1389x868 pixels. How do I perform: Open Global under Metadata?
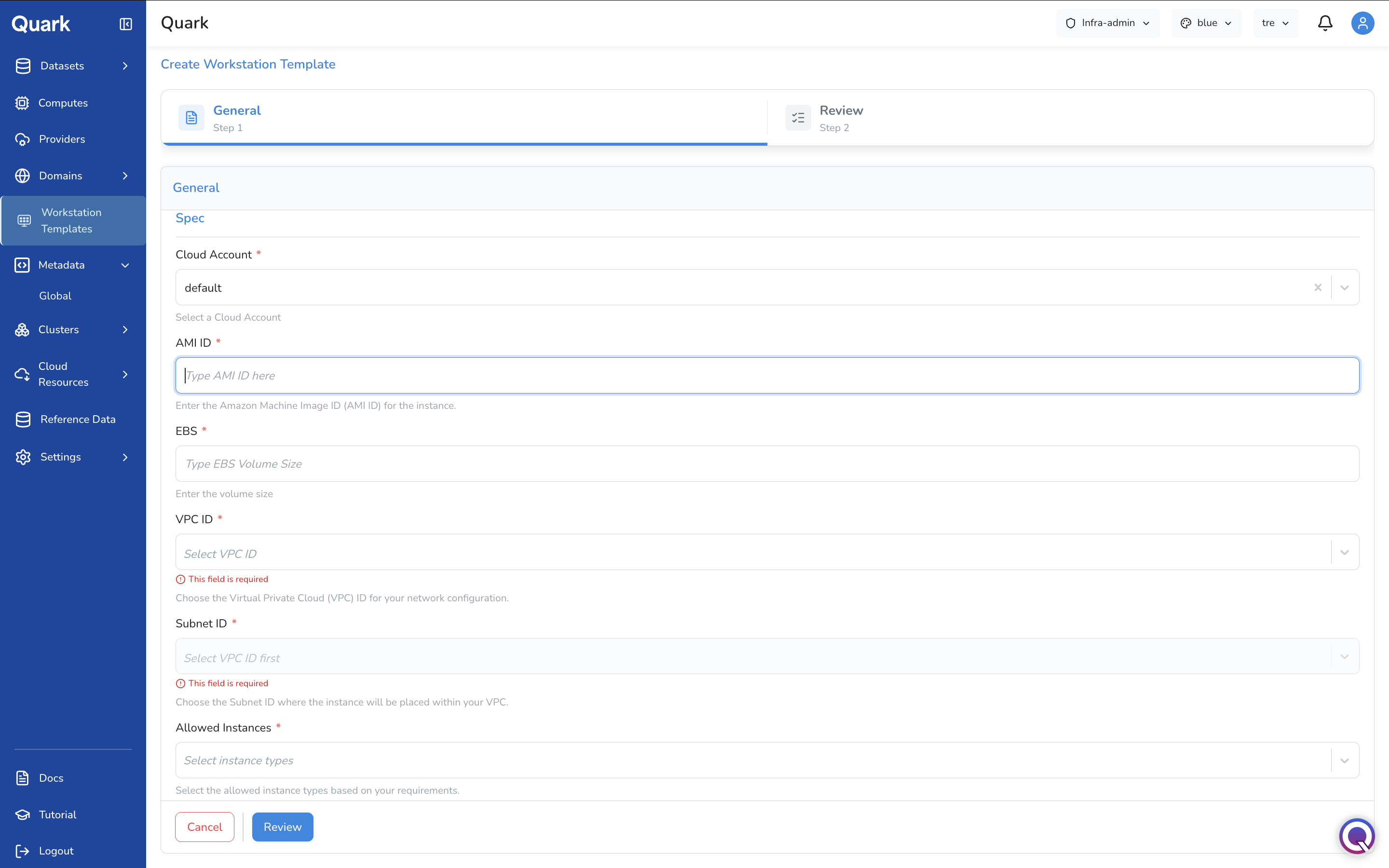pyautogui.click(x=55, y=296)
